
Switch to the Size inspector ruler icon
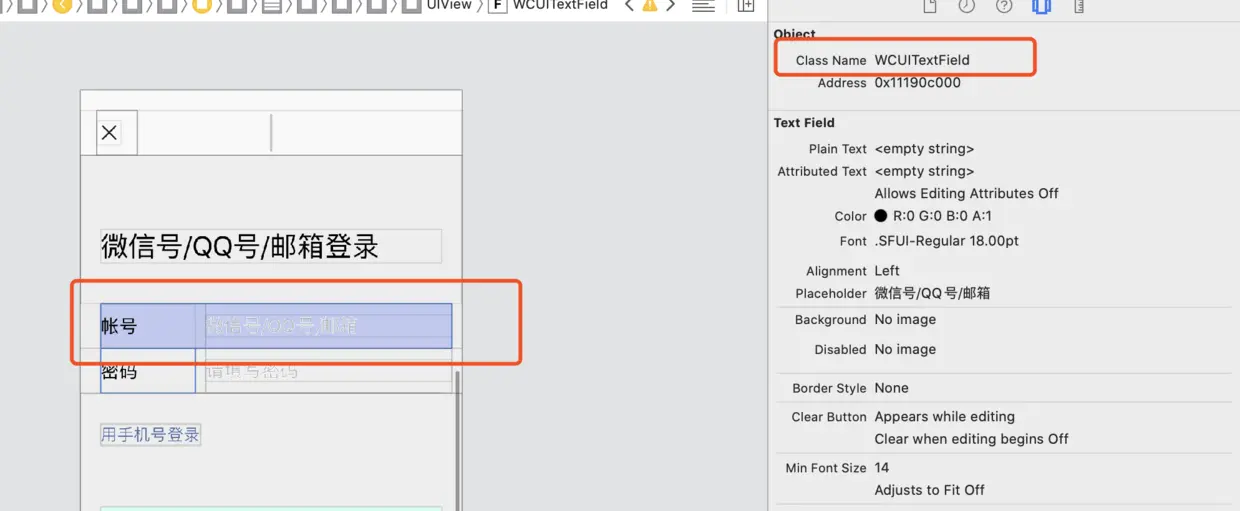tap(1079, 6)
